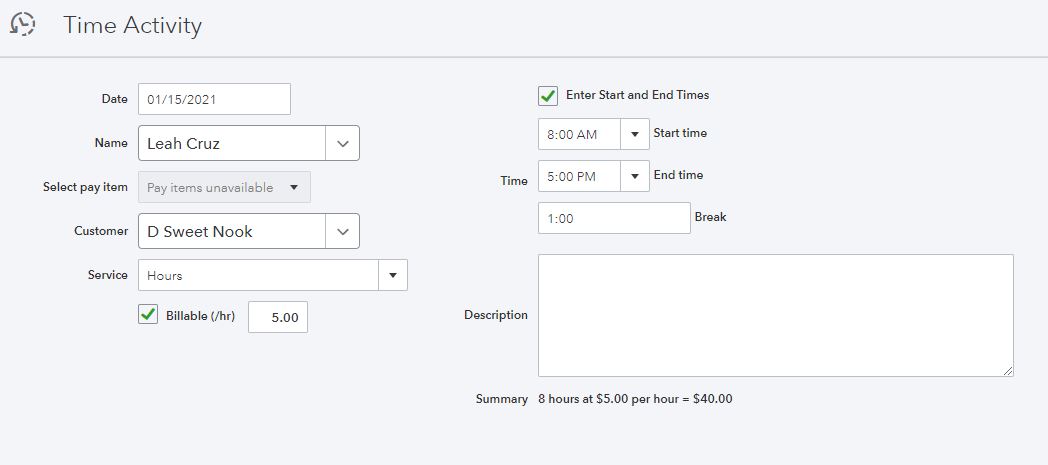This screenshot has width=1048, height=465.
Task: Open the Start time dropdown arrow
Action: click(x=634, y=134)
